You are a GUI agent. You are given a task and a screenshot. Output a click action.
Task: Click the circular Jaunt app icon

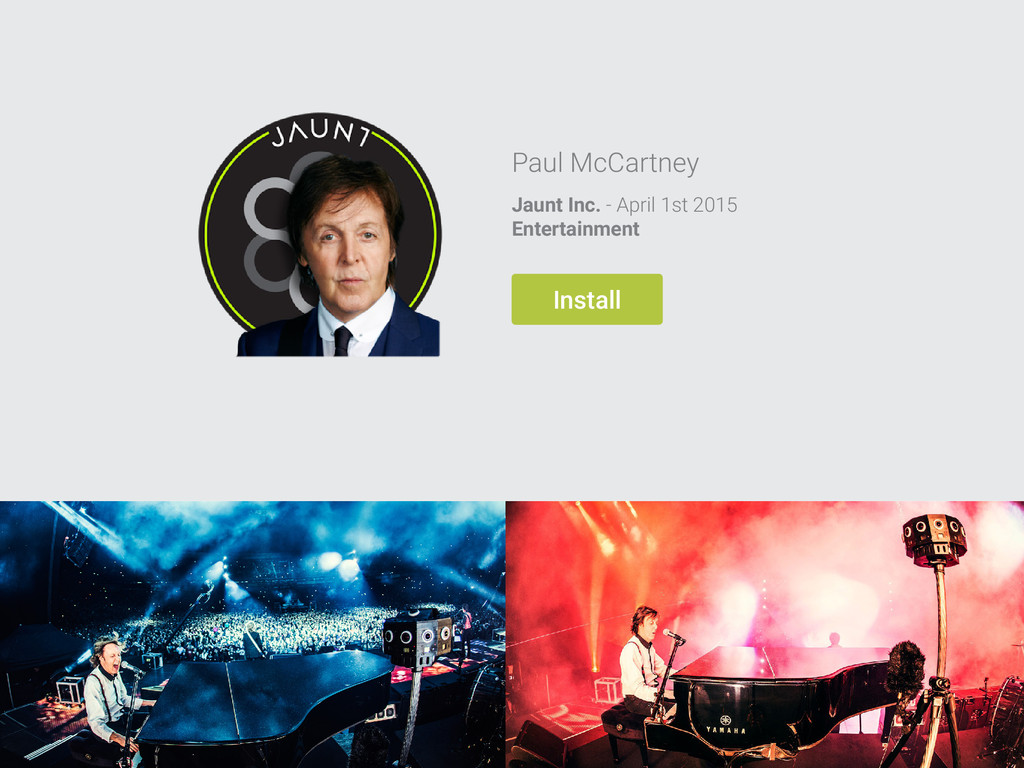coord(320,234)
